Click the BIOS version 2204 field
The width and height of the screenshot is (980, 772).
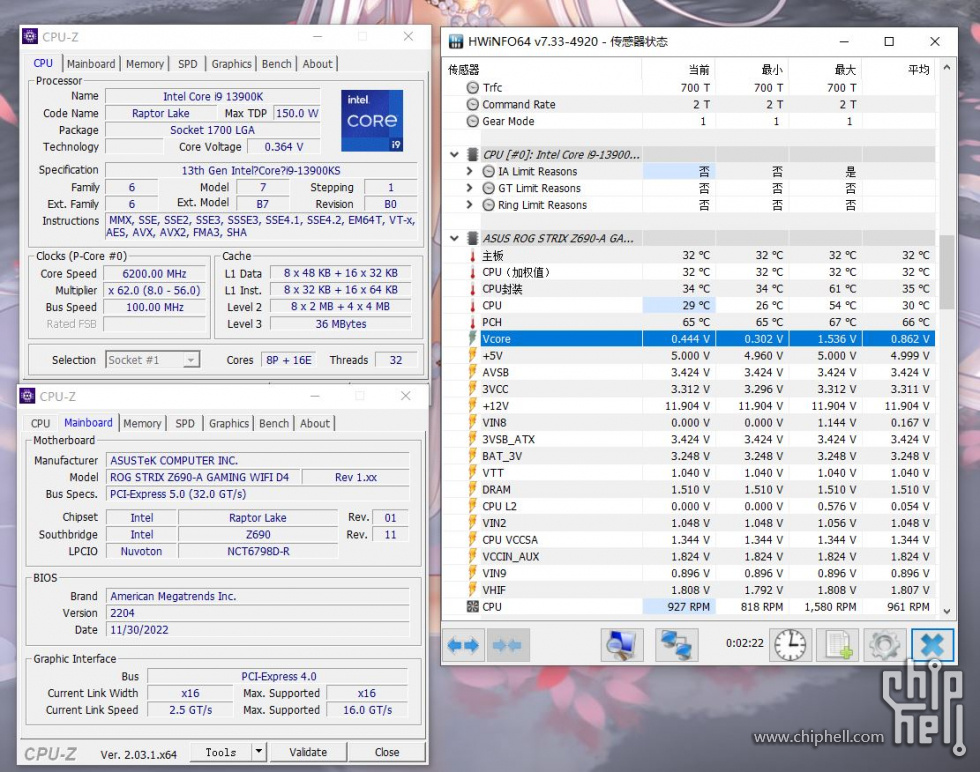click(258, 613)
